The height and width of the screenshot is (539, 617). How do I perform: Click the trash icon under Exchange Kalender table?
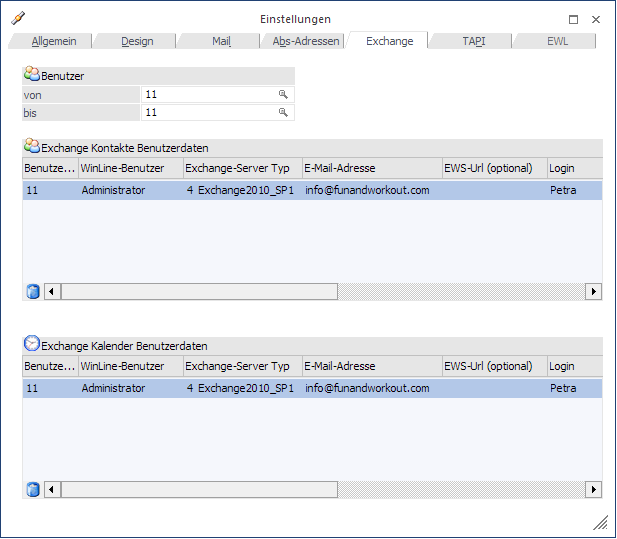[33, 490]
